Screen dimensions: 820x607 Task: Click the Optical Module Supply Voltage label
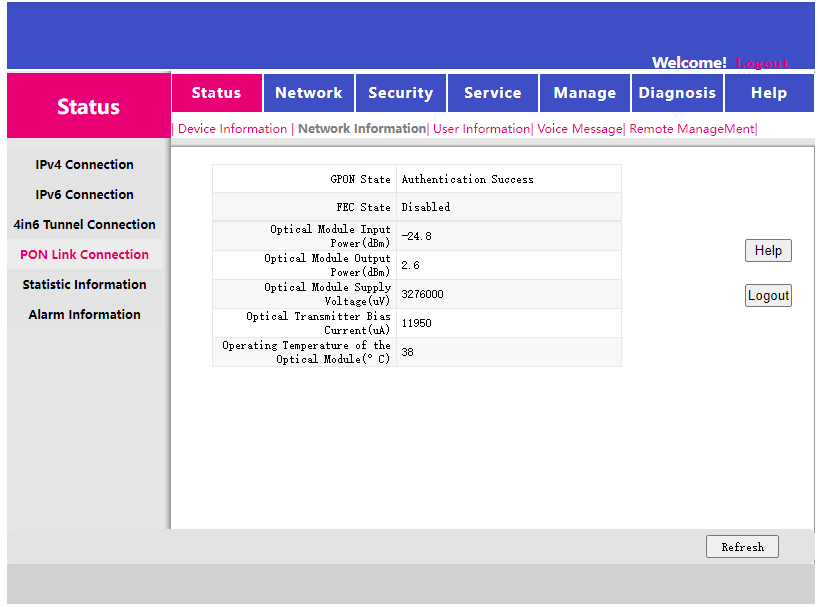point(327,294)
